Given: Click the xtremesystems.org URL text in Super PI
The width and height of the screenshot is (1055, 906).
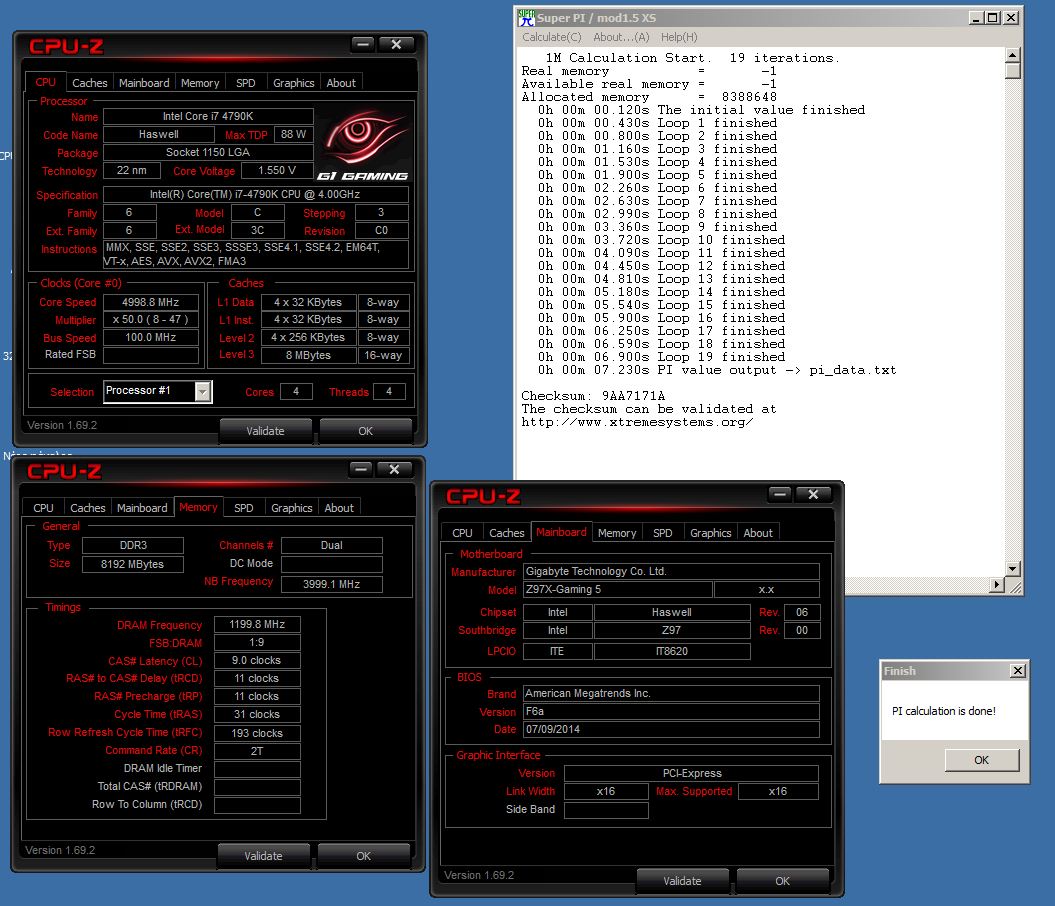Looking at the screenshot, I should coord(637,422).
